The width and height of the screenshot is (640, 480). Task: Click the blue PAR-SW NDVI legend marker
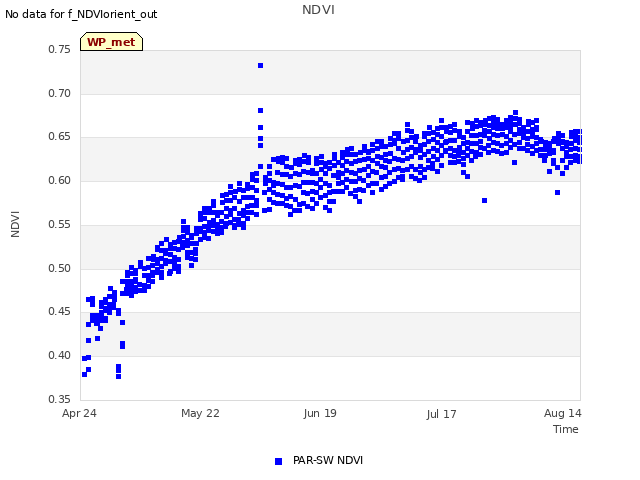[x=278, y=461]
